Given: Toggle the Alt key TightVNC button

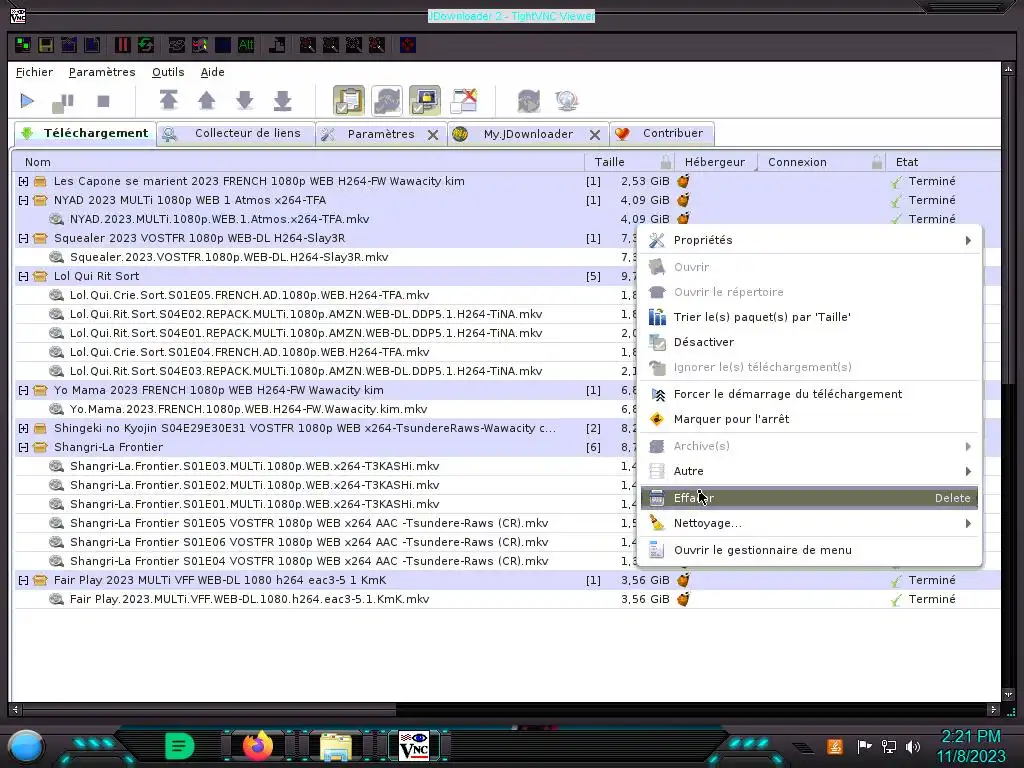Looking at the screenshot, I should (246, 45).
